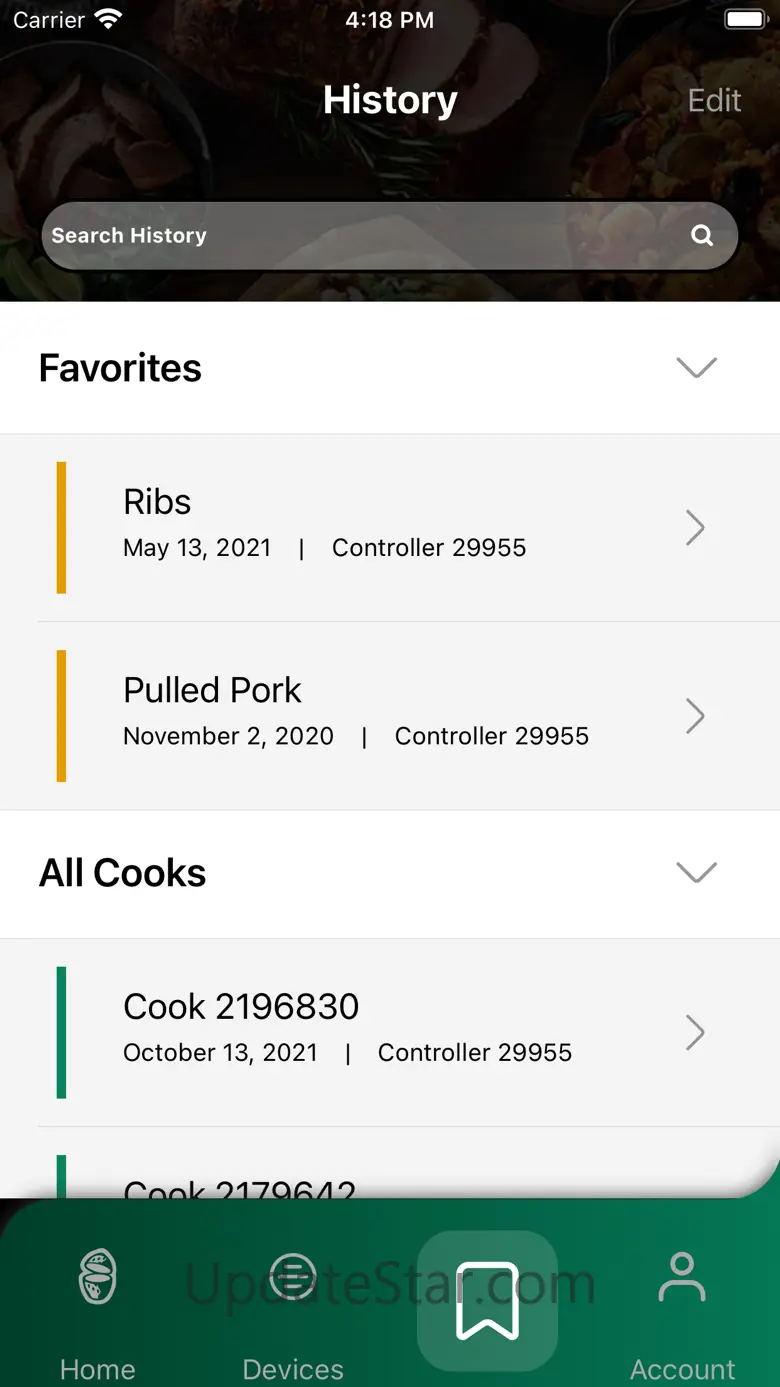Screen dimensions: 780x1387
Task: Tap the battery indicator icon
Action: tap(745, 20)
